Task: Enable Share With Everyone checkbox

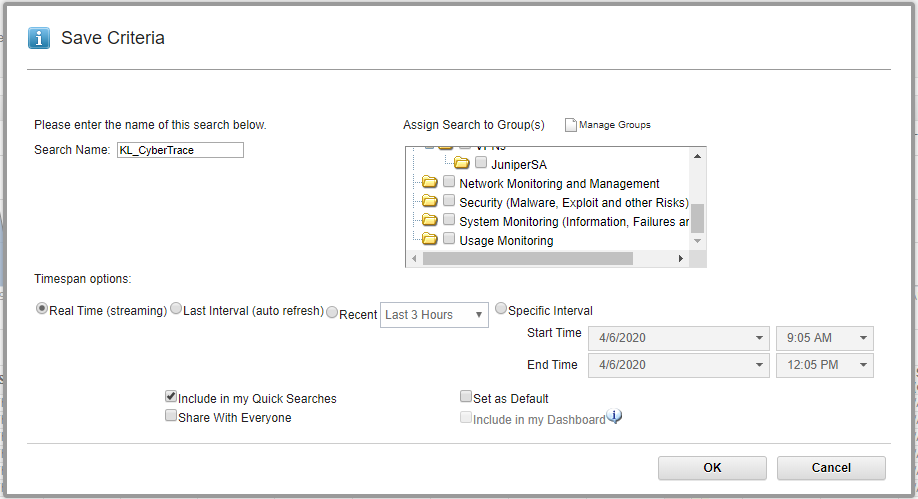Action: click(x=171, y=416)
